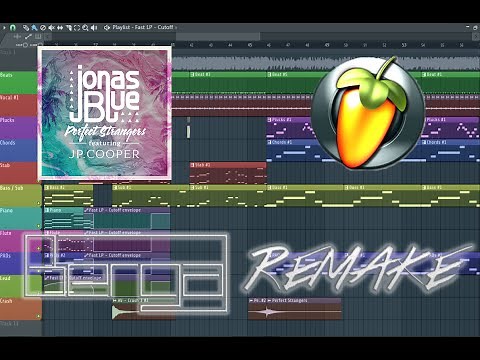
Task: Jump to bar 50 on timeline ruler
Action: coord(346,45)
